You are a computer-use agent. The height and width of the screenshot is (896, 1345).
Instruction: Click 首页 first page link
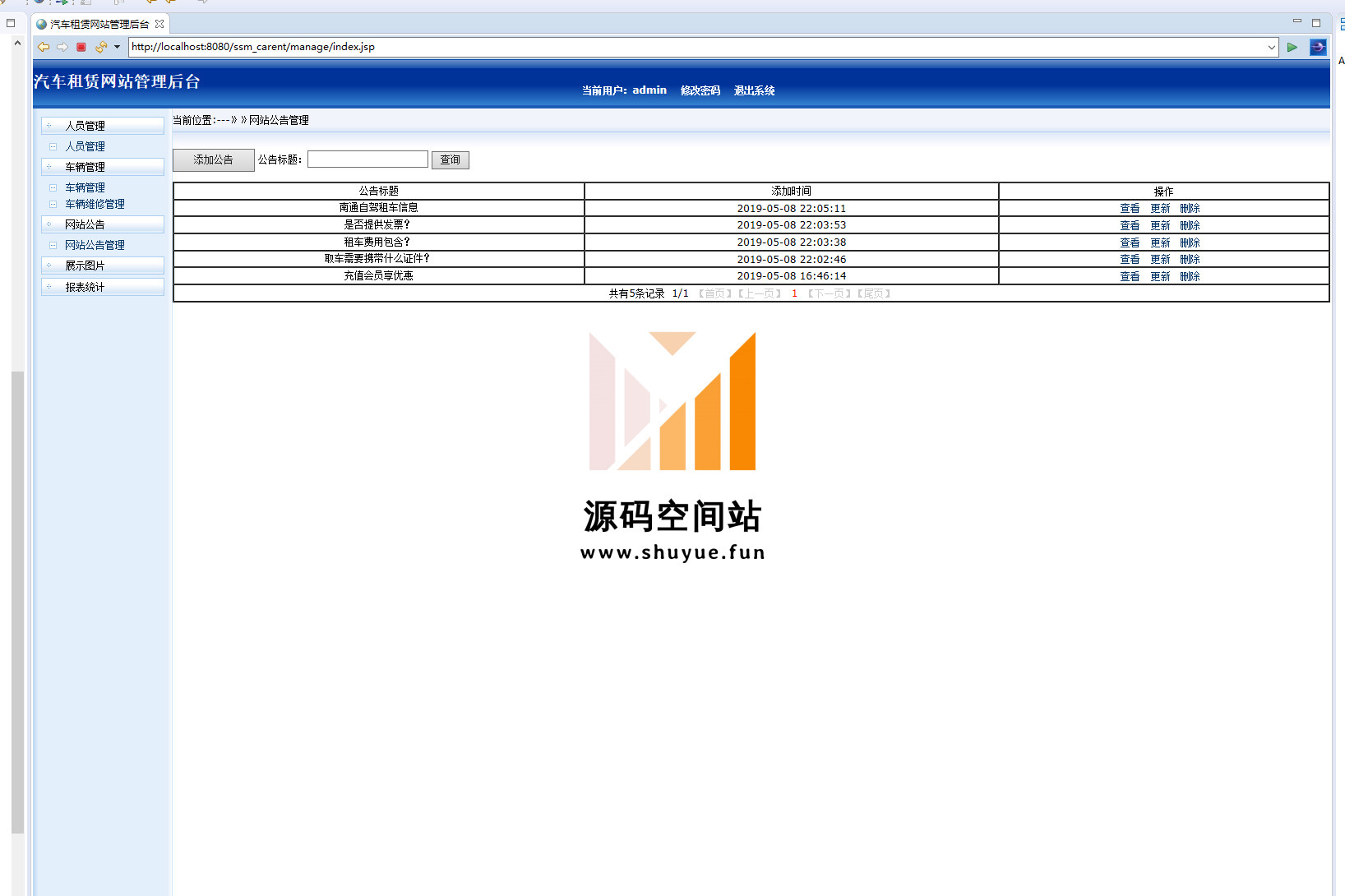tap(715, 293)
